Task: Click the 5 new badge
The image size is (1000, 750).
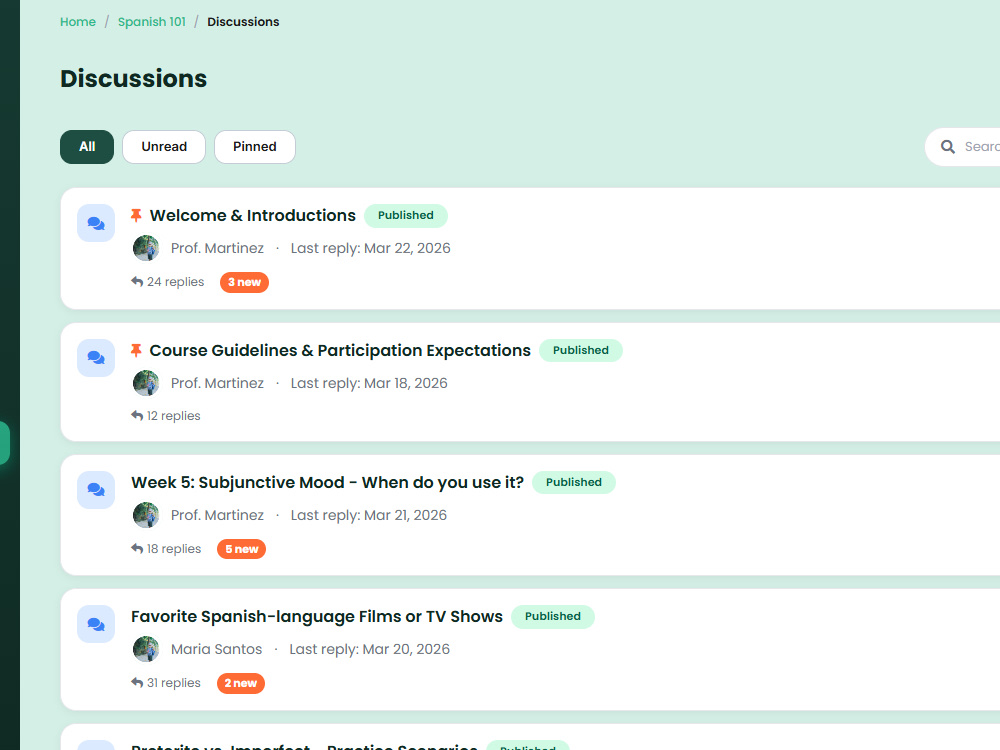Action: [x=241, y=549]
